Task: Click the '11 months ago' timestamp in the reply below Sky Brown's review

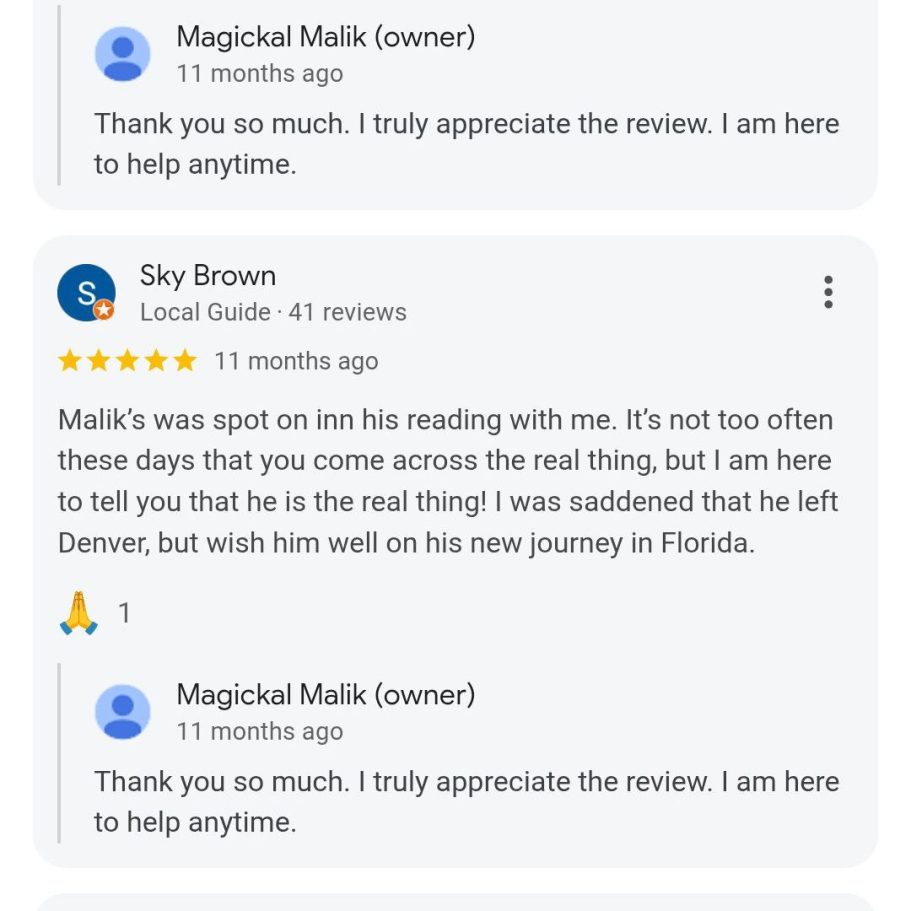Action: (260, 731)
